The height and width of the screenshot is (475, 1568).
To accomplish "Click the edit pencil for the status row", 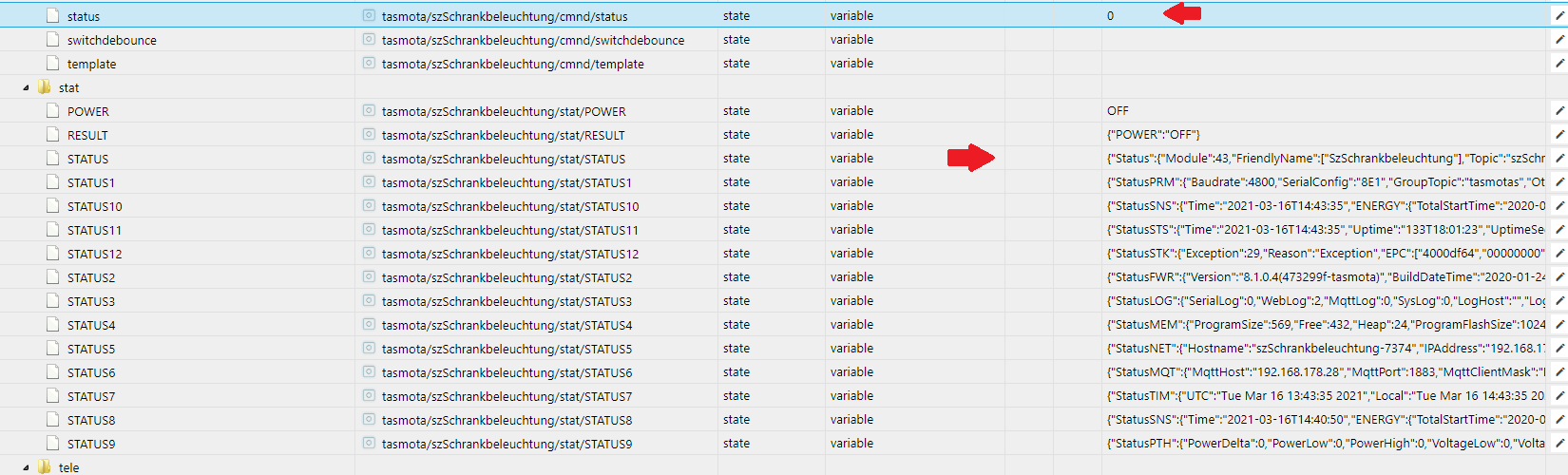I will tap(1558, 16).
